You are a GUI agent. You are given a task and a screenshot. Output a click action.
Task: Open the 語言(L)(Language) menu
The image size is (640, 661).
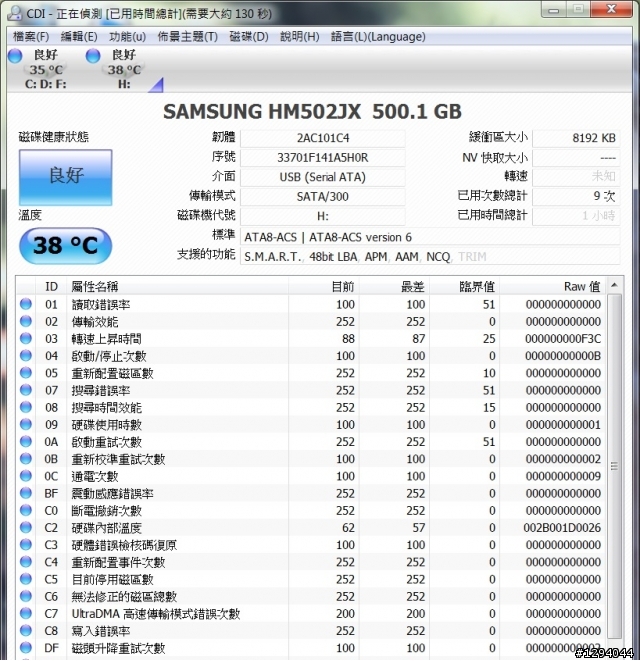pos(378,37)
